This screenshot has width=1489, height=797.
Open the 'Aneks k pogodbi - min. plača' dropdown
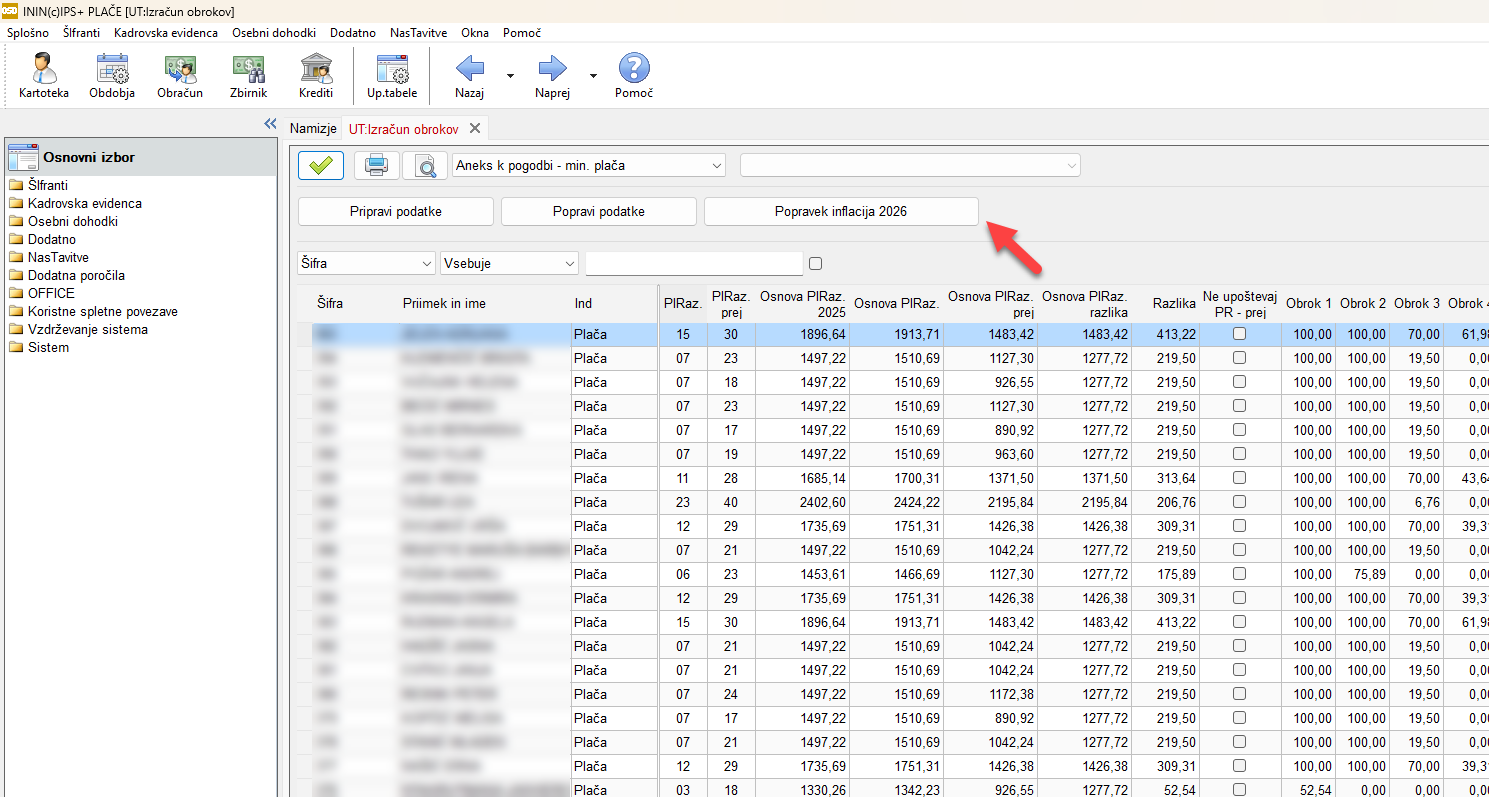click(589, 166)
